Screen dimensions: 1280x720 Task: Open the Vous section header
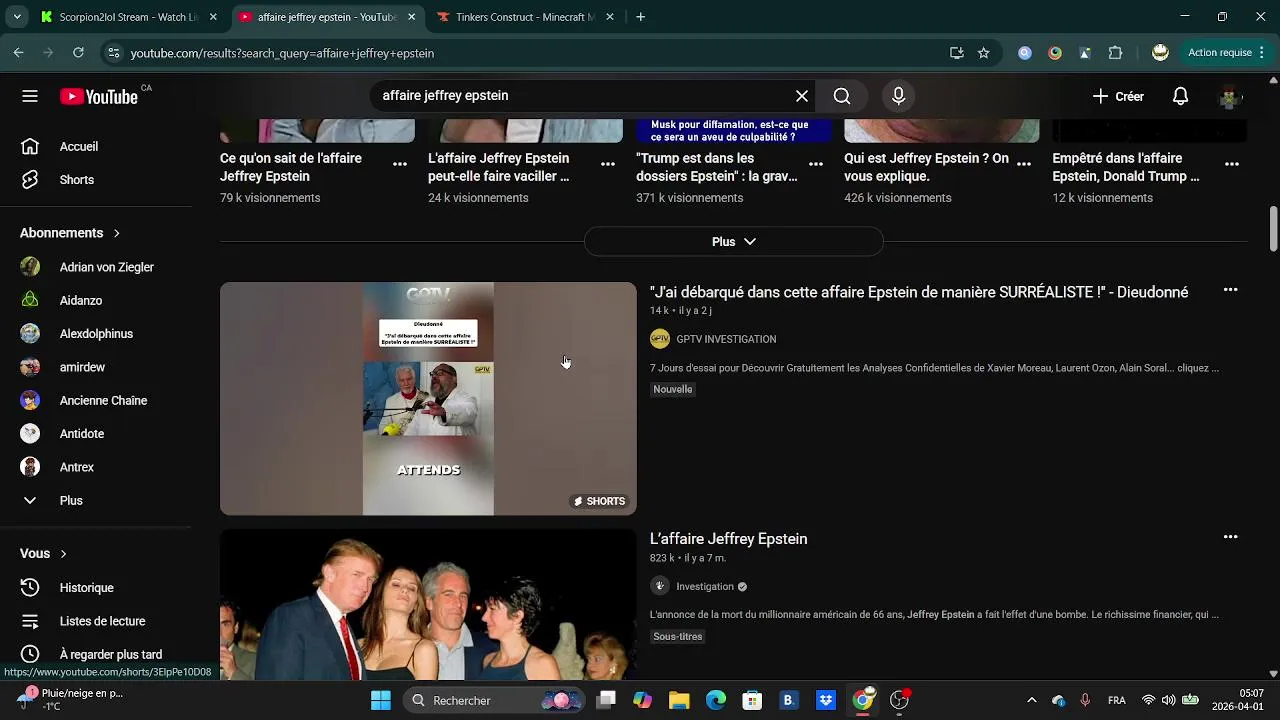pos(43,553)
